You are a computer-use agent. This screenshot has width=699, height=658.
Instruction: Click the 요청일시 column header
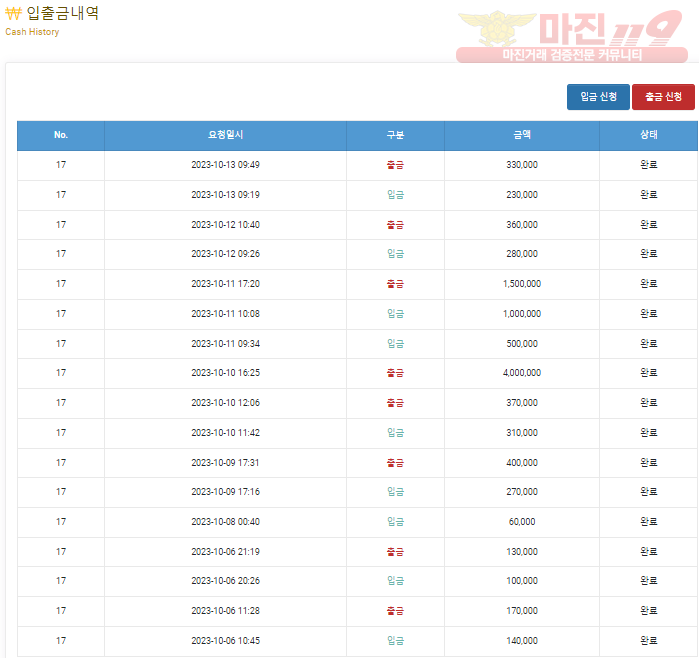coord(225,135)
